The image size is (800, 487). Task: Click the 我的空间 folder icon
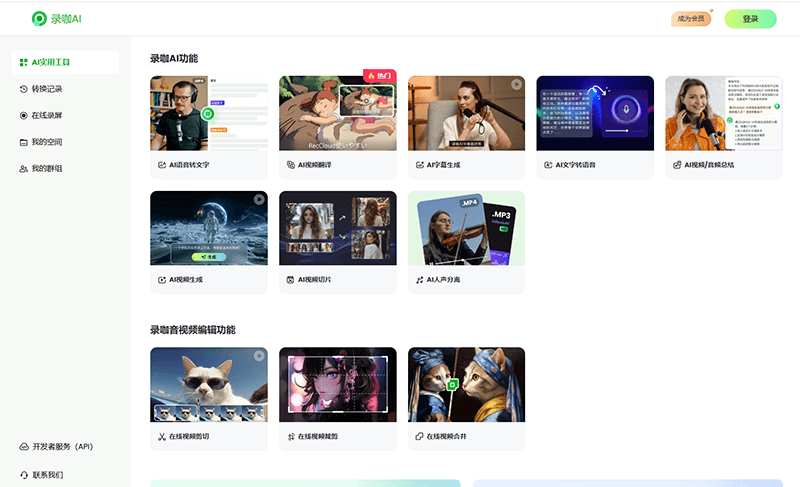[x=24, y=142]
